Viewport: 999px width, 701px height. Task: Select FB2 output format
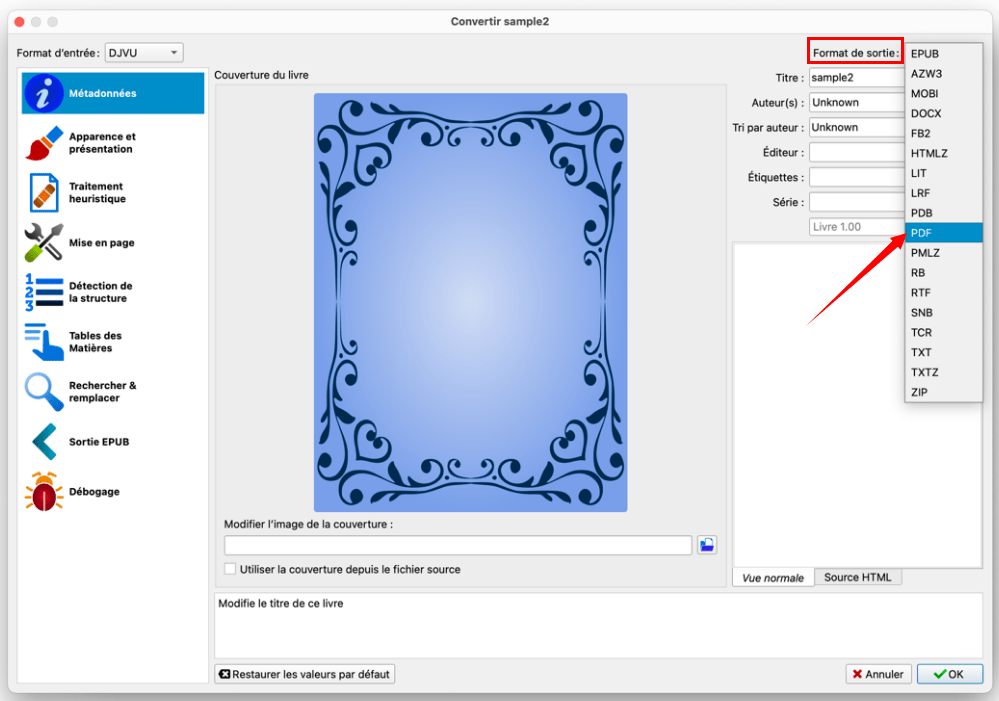point(943,133)
